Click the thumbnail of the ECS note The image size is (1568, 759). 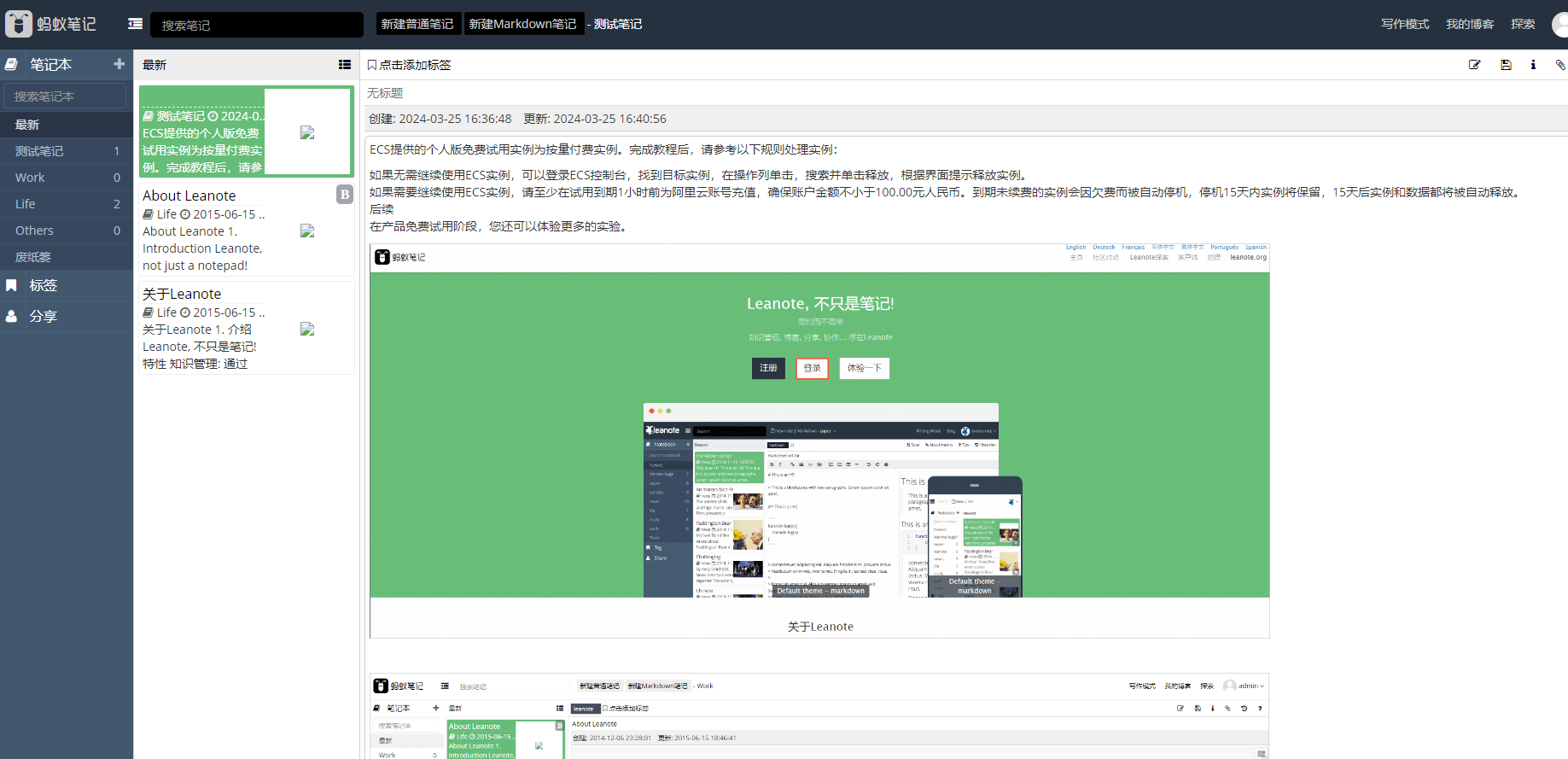click(x=307, y=132)
